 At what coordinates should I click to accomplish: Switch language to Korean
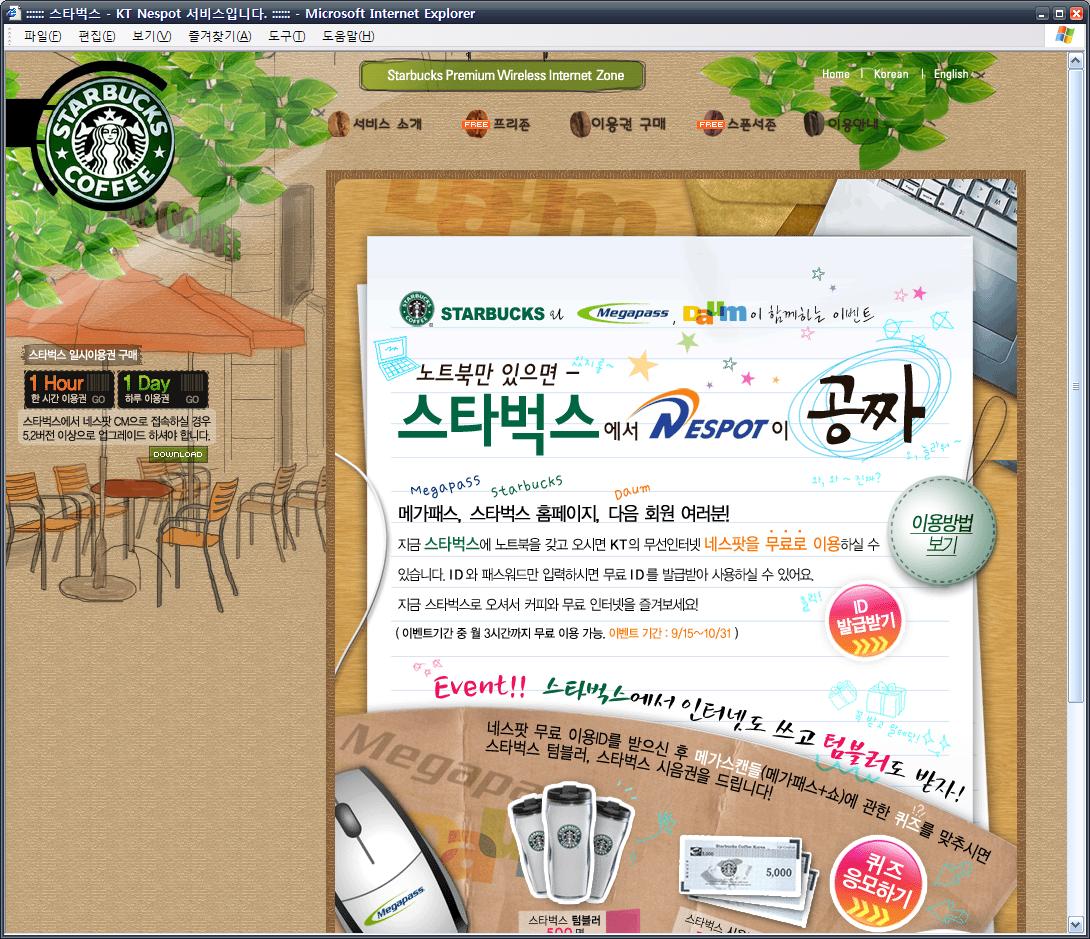pos(891,74)
